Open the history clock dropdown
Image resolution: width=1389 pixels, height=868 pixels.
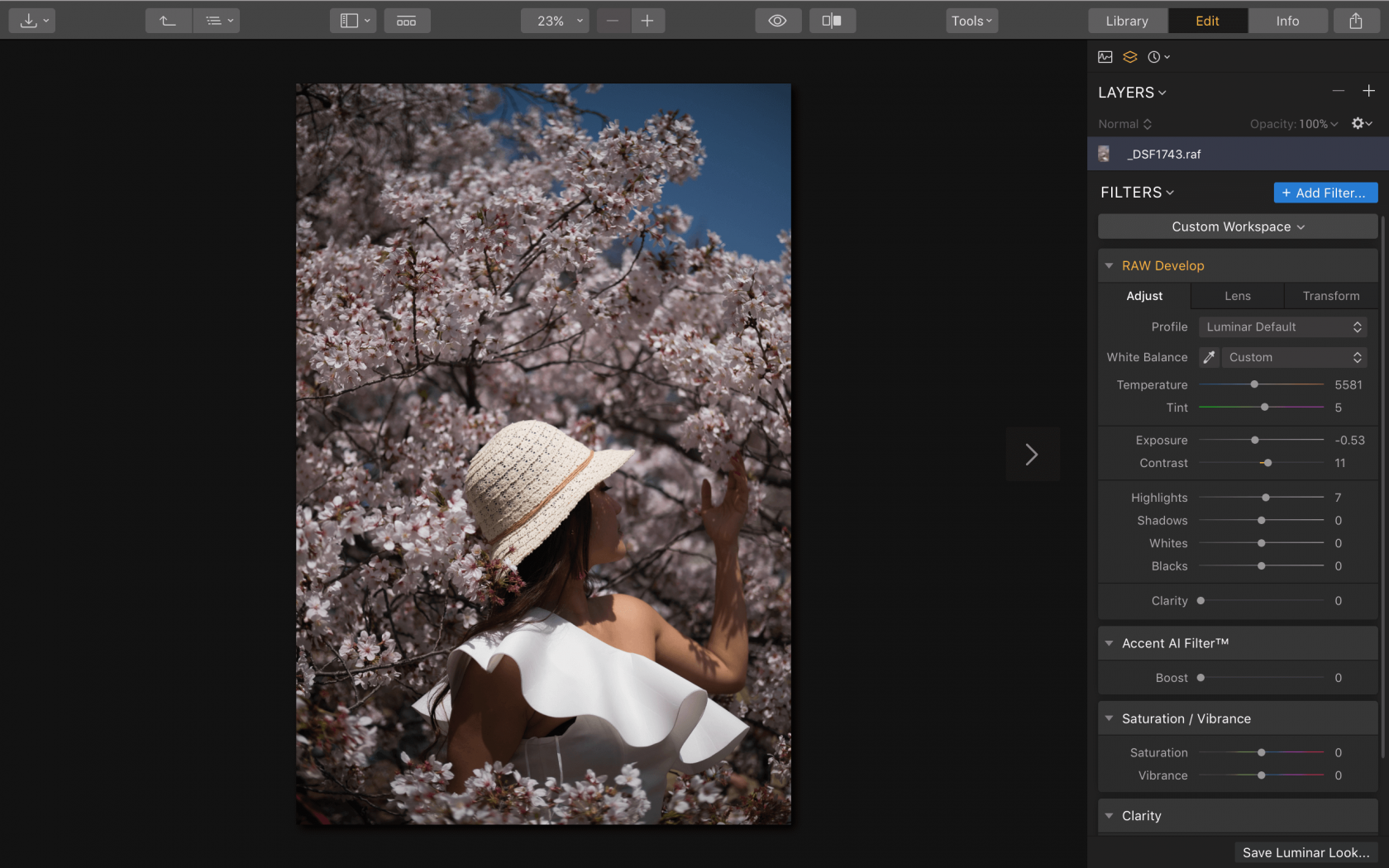click(1158, 57)
